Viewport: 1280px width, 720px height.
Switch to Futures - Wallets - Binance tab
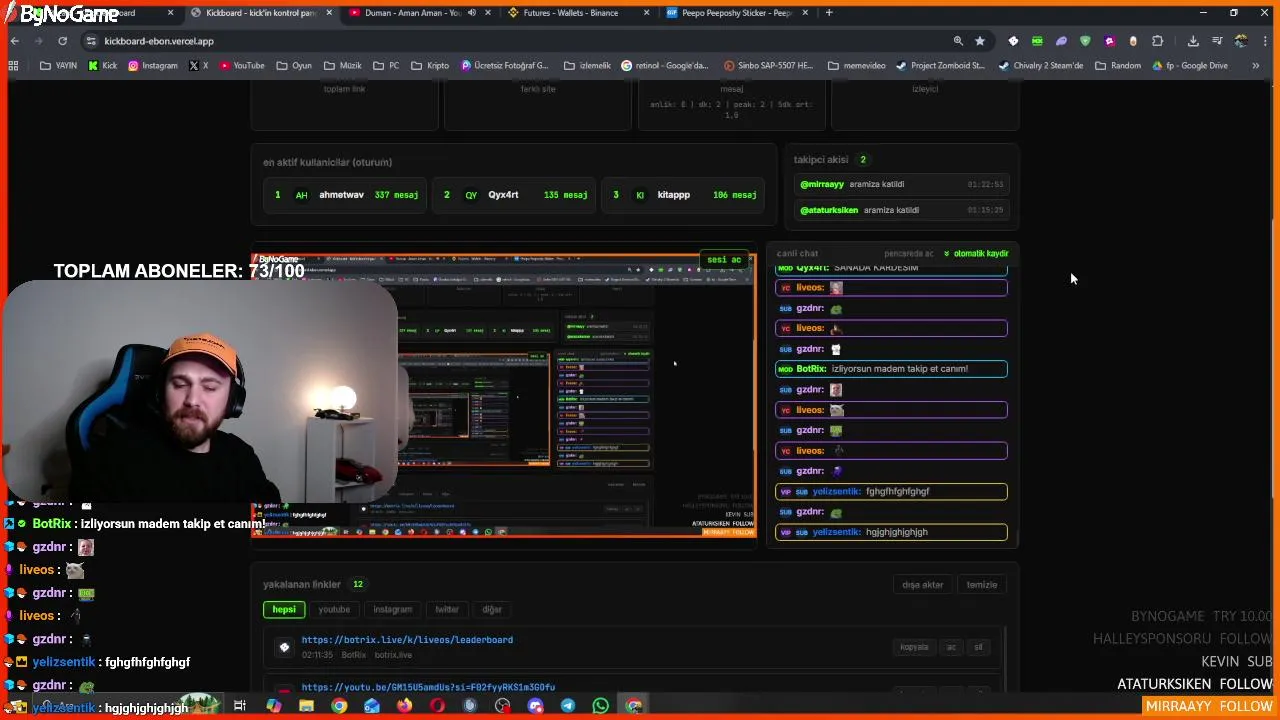(x=570, y=13)
